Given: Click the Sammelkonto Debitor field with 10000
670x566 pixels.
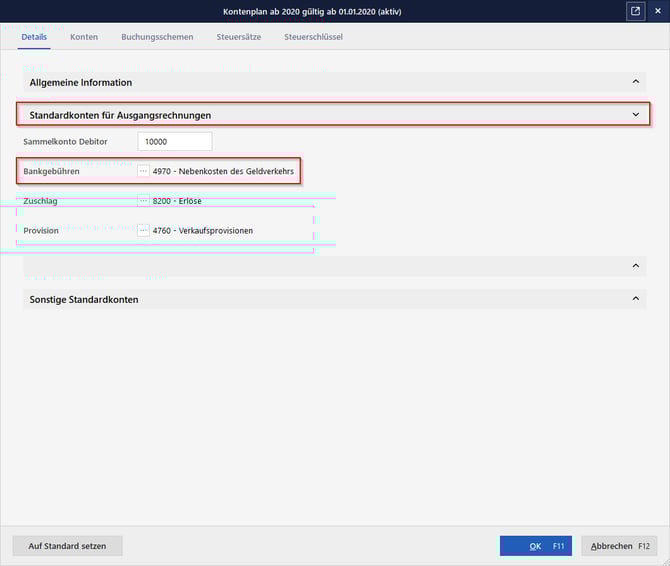Looking at the screenshot, I should (175, 141).
